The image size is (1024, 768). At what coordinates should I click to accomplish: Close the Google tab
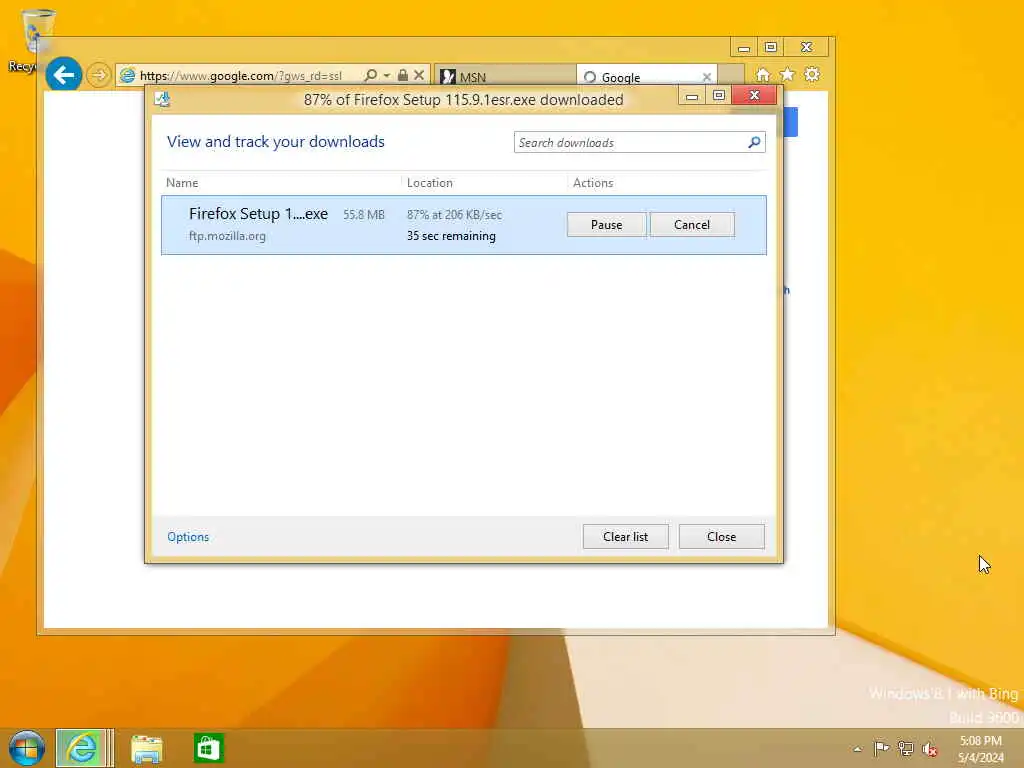pyautogui.click(x=707, y=77)
